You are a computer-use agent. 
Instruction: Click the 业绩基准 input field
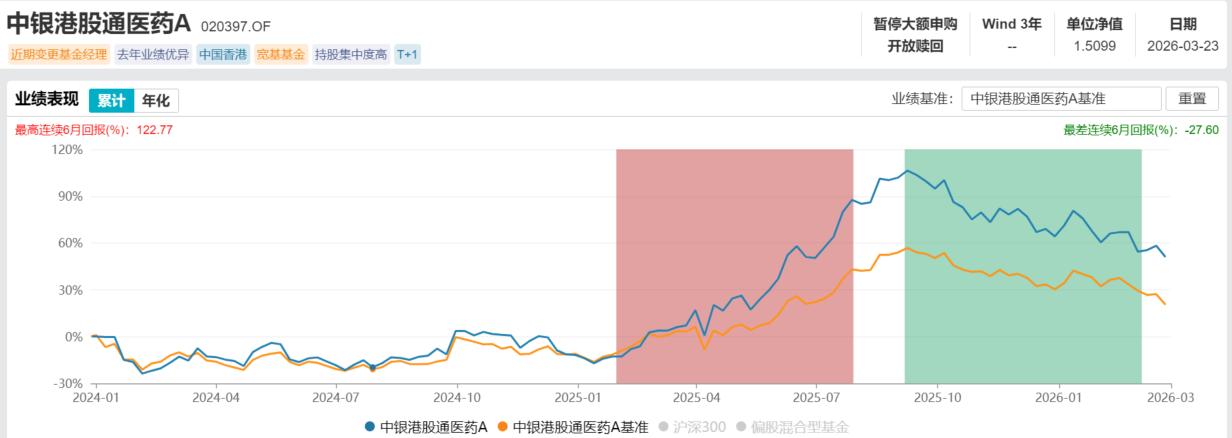click(1060, 99)
